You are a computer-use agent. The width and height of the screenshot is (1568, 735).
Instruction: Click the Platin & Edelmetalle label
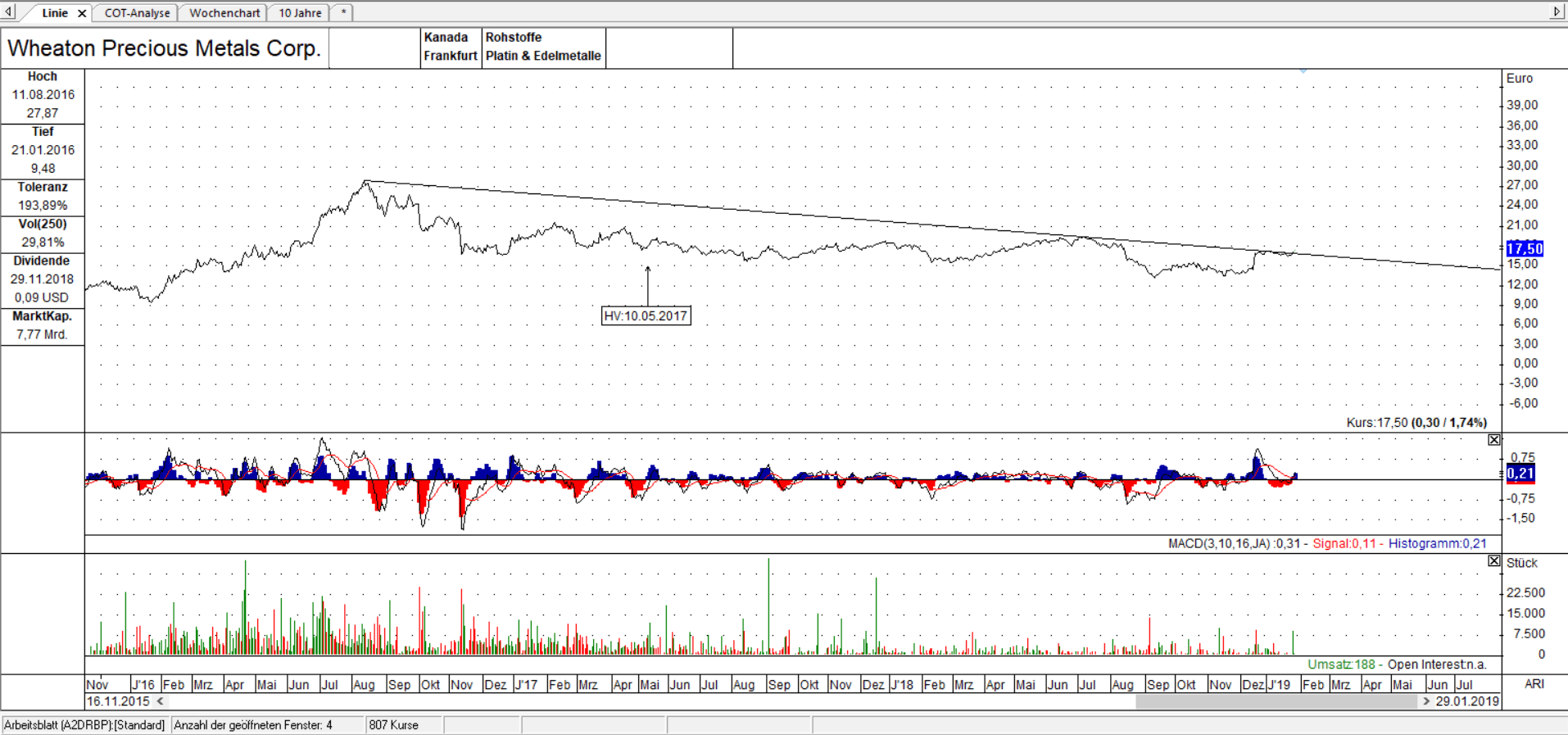[543, 56]
